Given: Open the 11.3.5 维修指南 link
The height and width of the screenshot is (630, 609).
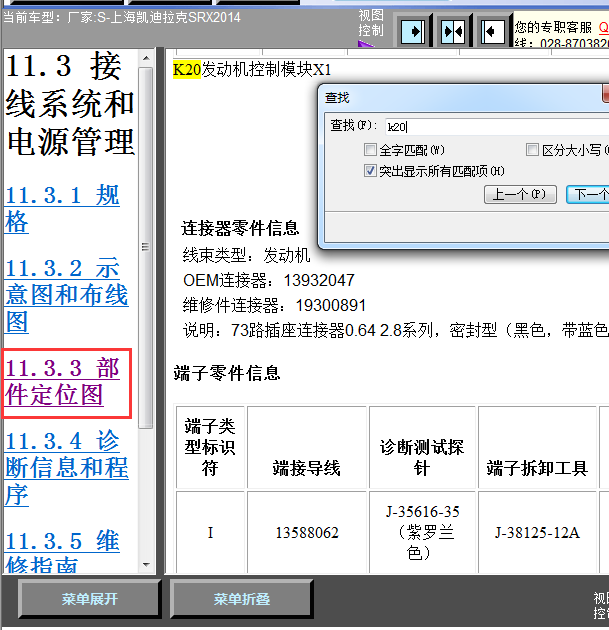Looking at the screenshot, I should click(x=62, y=551).
